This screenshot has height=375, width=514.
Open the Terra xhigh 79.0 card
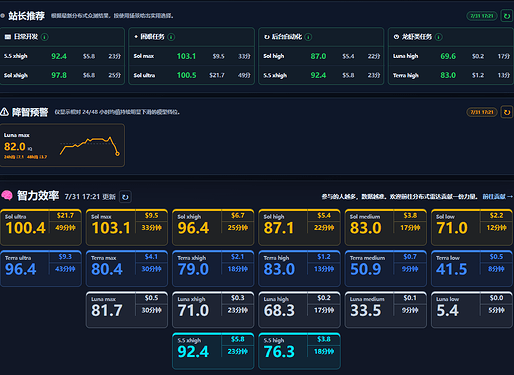pyautogui.click(x=213, y=269)
